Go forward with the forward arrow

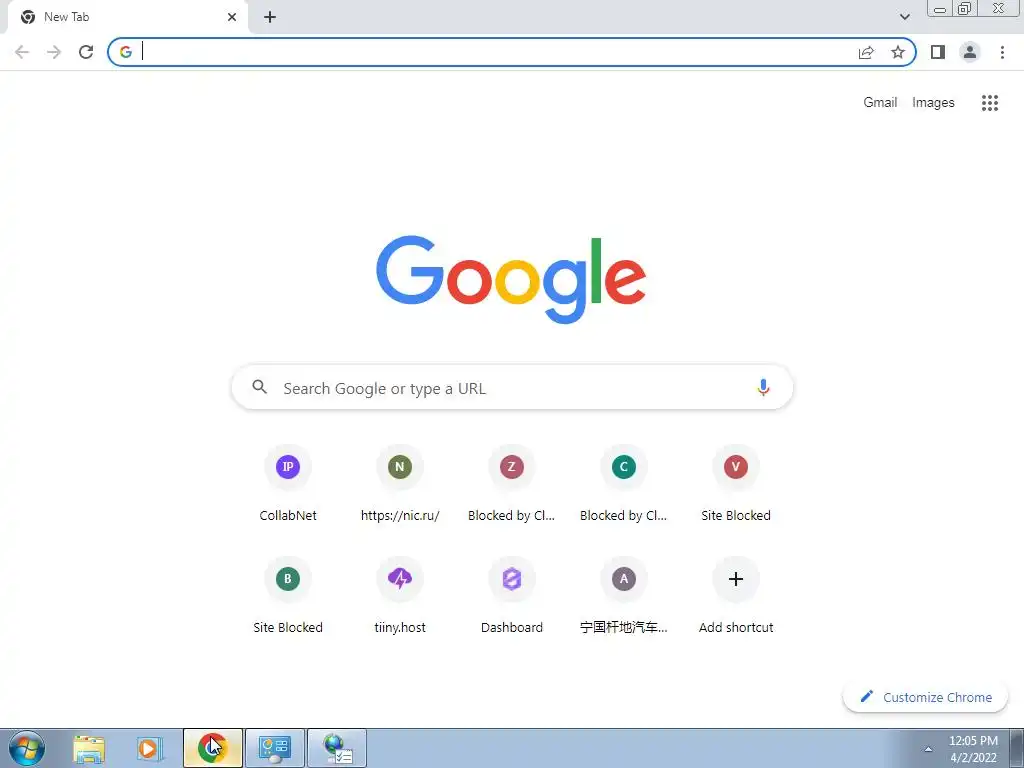point(54,52)
